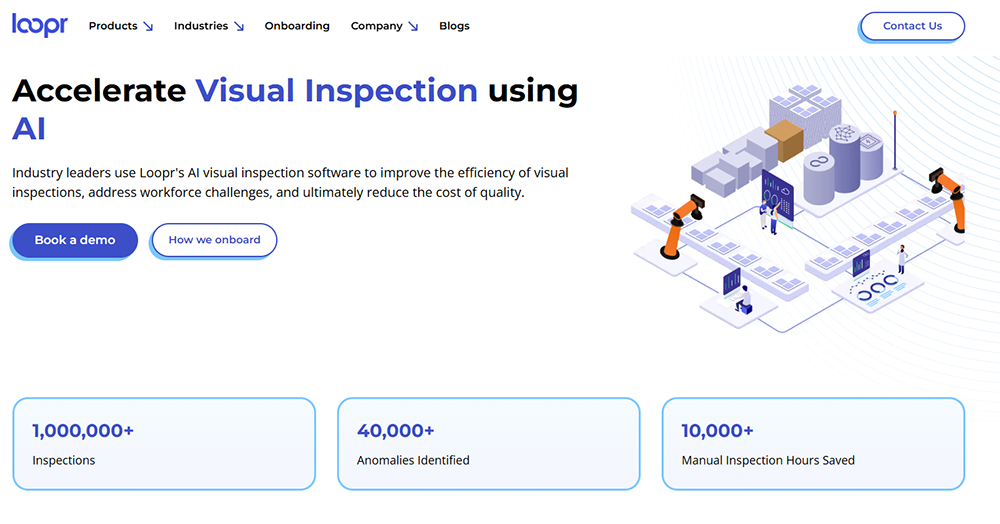Click the 'Visual Inspection' heading text
Viewport: 1000px width, 524px height.
point(336,91)
